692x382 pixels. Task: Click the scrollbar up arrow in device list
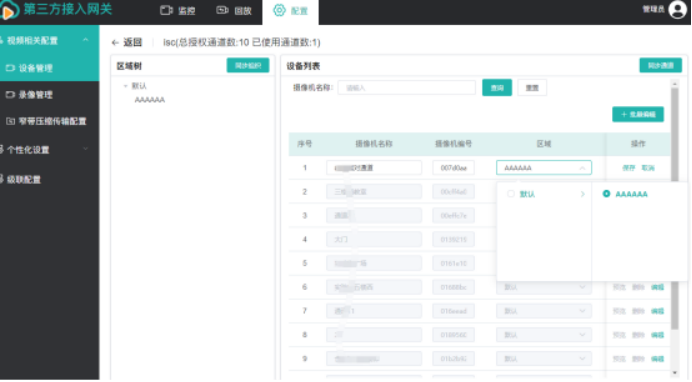(x=674, y=83)
